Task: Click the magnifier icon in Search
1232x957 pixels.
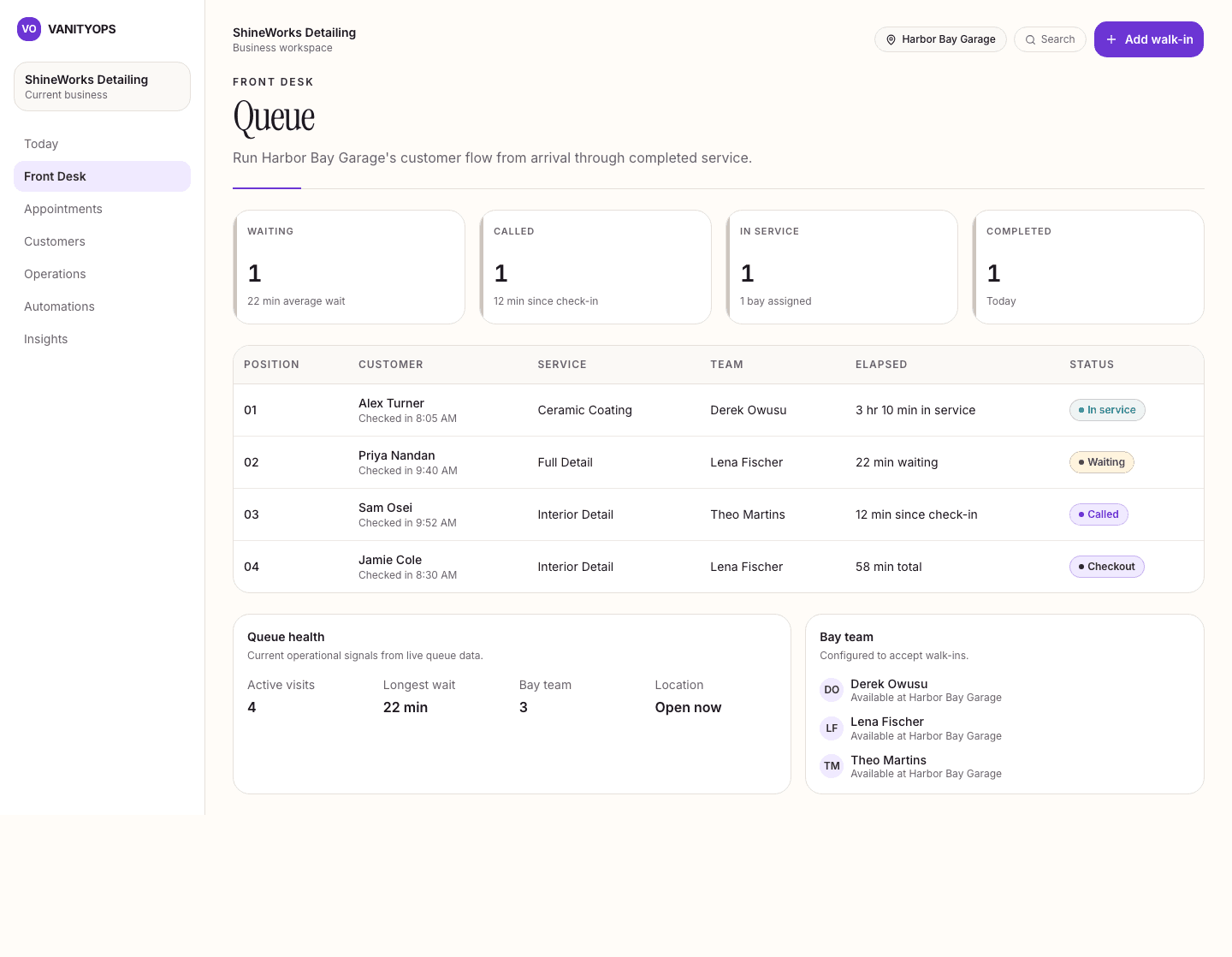Action: coord(1031,39)
